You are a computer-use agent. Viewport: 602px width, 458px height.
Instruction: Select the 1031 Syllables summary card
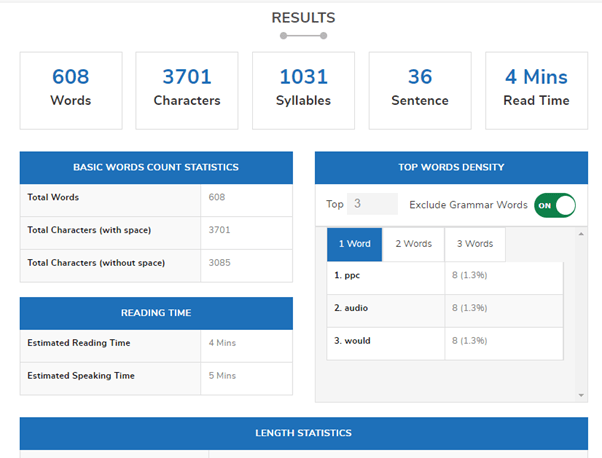coord(304,90)
